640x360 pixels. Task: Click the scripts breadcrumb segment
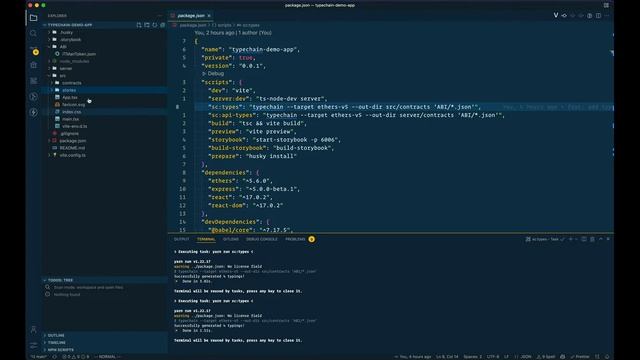coord(222,25)
